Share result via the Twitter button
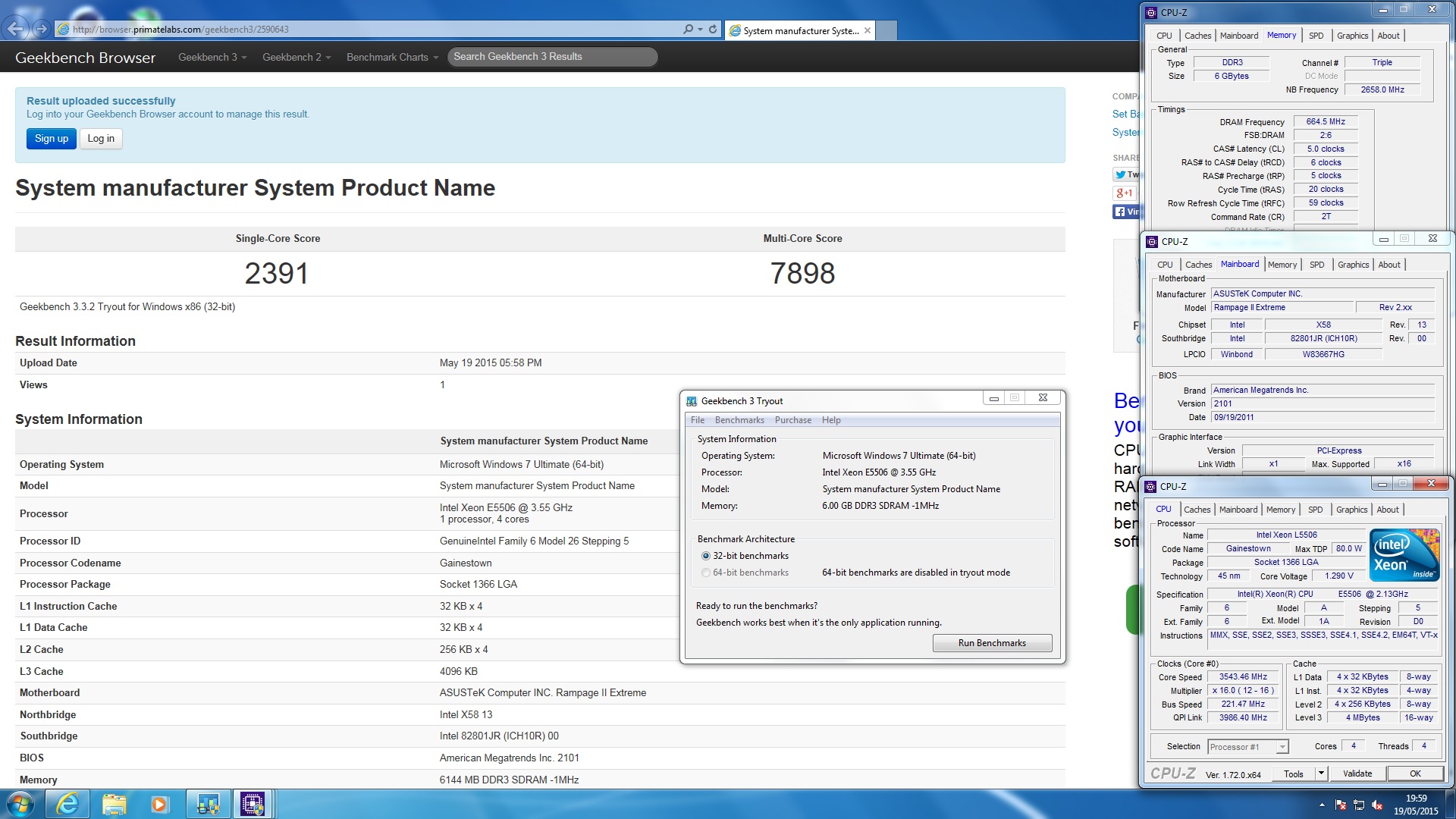The height and width of the screenshot is (819, 1456). pos(1127,174)
